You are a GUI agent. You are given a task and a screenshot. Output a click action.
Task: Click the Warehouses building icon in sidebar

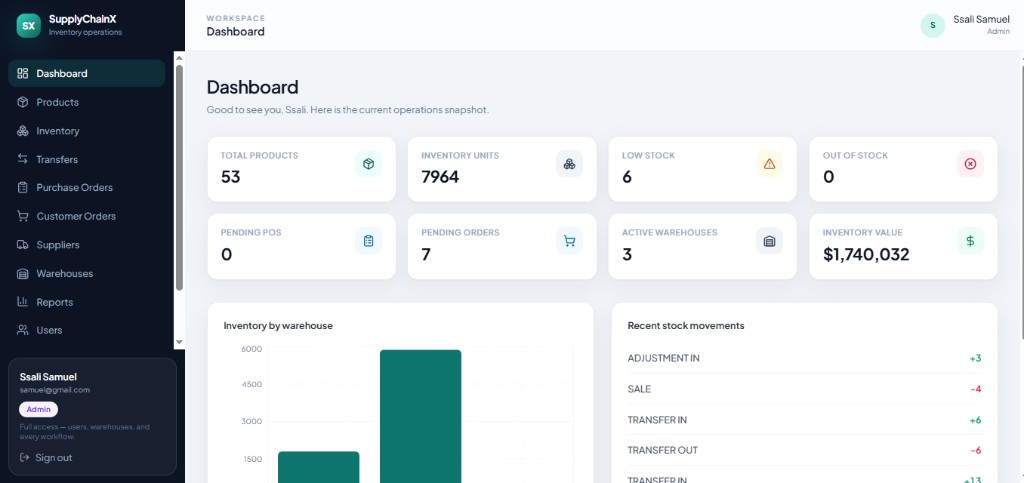(x=23, y=273)
